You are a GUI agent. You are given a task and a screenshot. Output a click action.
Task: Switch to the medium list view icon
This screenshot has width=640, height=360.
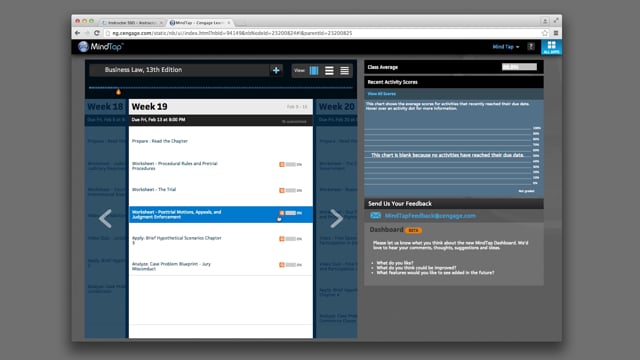(329, 70)
